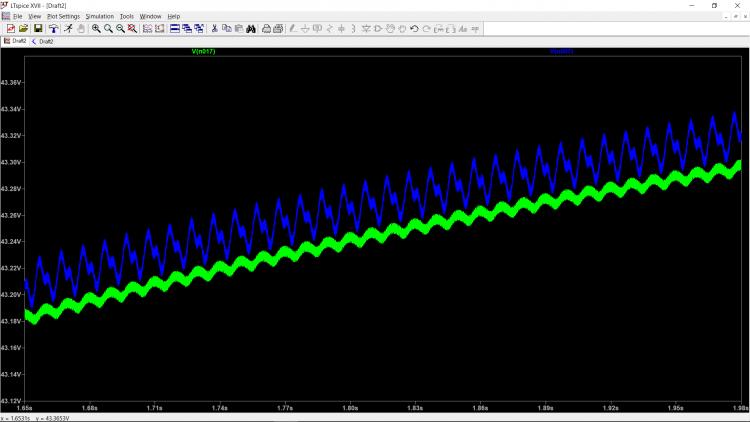The image size is (750, 422).
Task: Click the 43.30V vertical axis label
Action: coord(12,162)
